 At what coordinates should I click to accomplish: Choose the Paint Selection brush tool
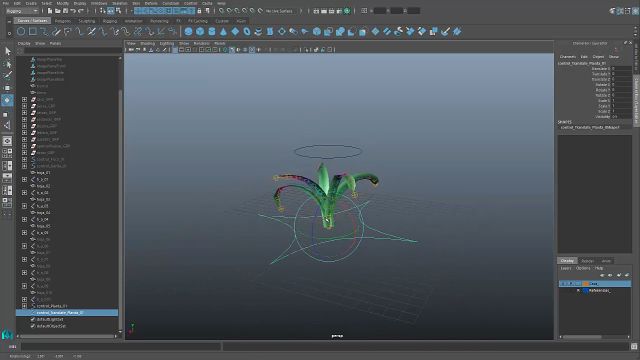[x=7, y=75]
